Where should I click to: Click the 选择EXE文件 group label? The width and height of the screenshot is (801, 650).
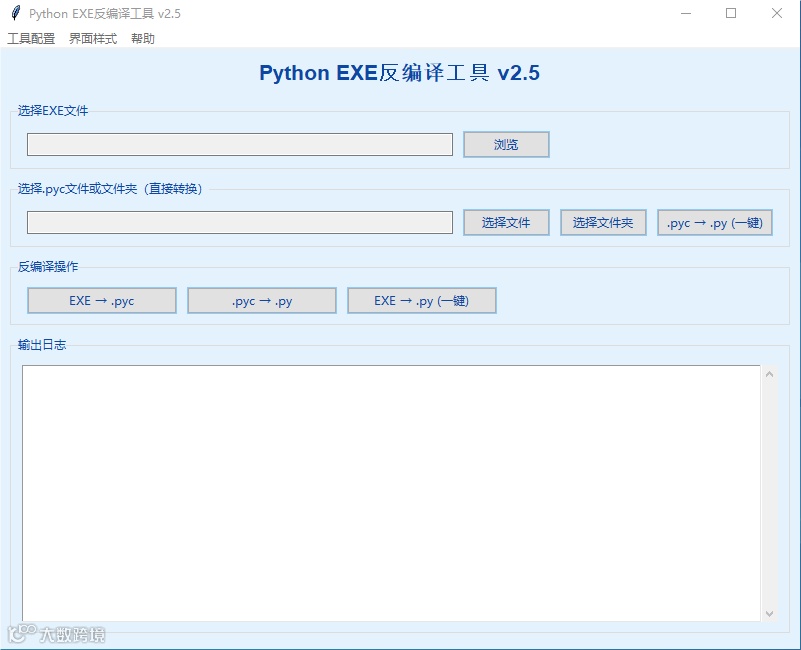coord(53,111)
